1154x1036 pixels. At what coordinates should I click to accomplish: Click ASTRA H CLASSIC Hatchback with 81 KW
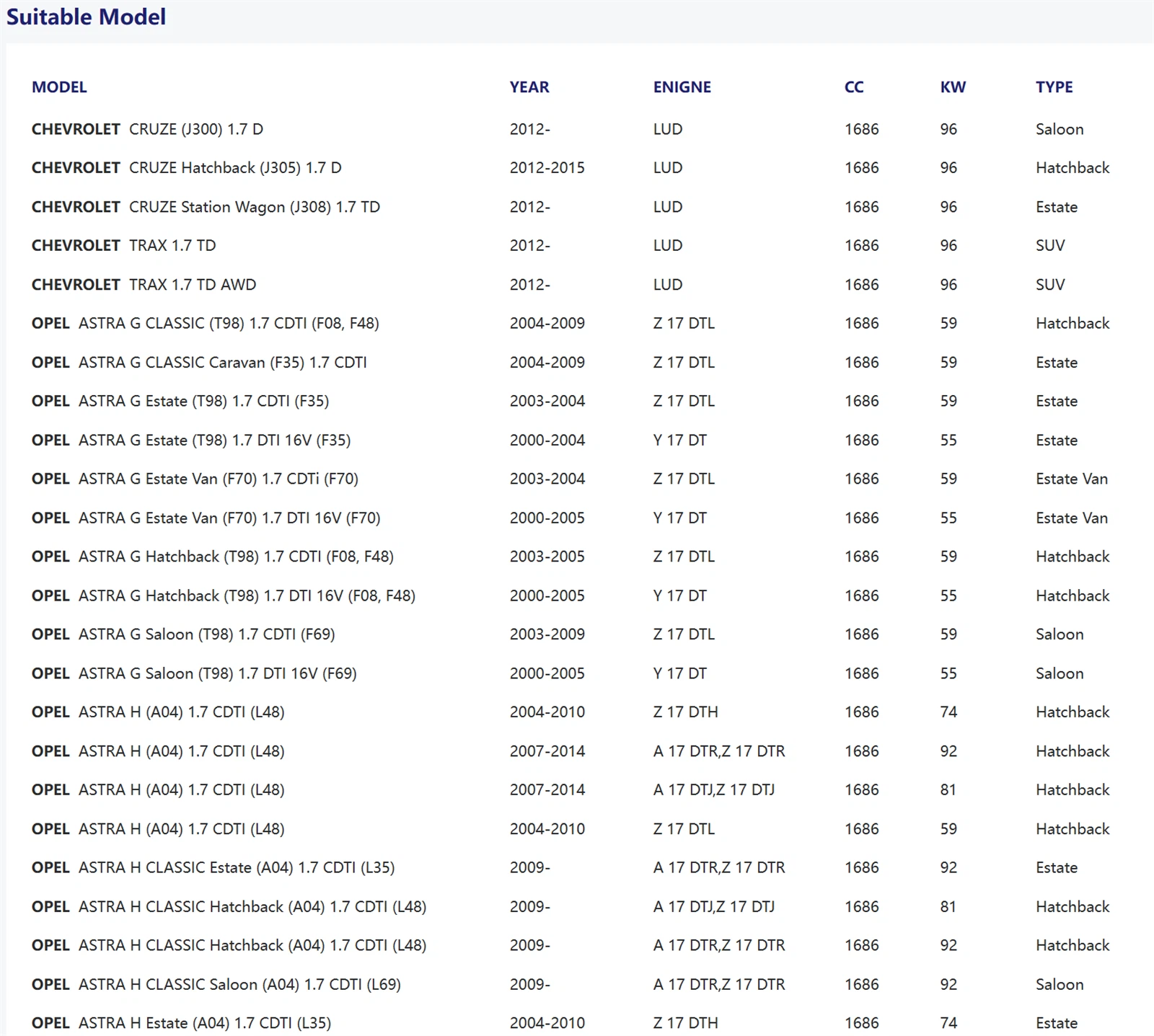(x=252, y=907)
